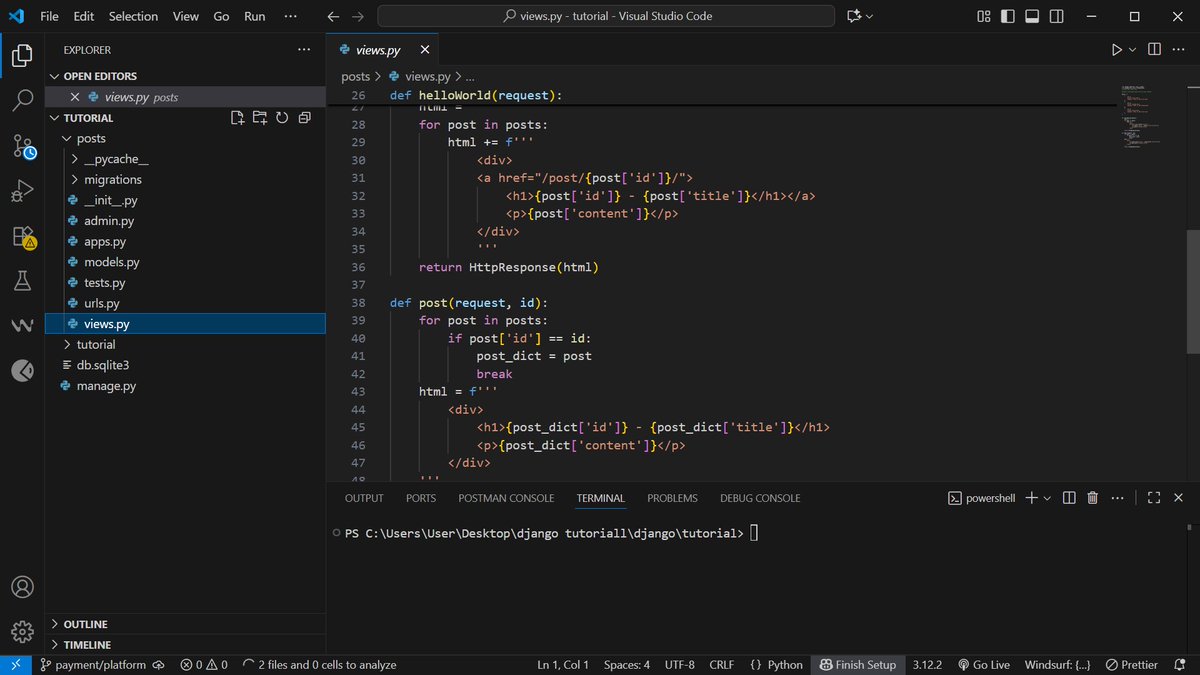Open the Source Control view

[x=24, y=146]
